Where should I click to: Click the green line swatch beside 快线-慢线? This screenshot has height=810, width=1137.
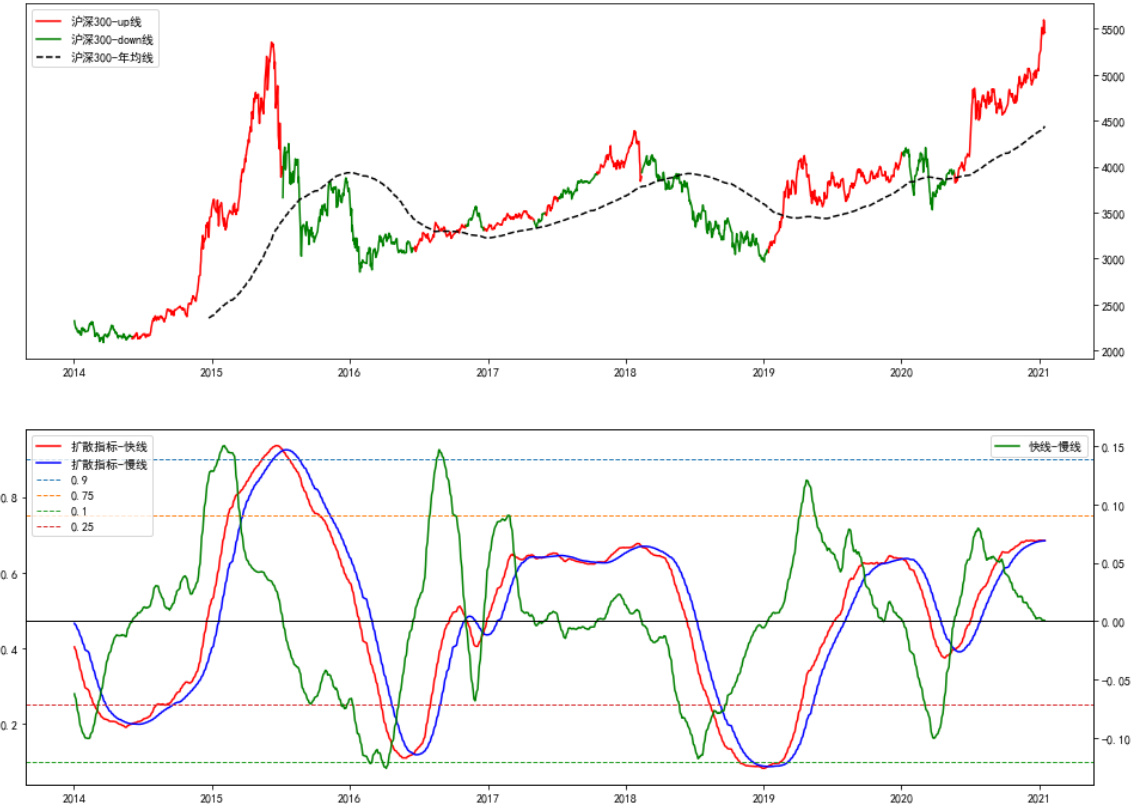1008,447
